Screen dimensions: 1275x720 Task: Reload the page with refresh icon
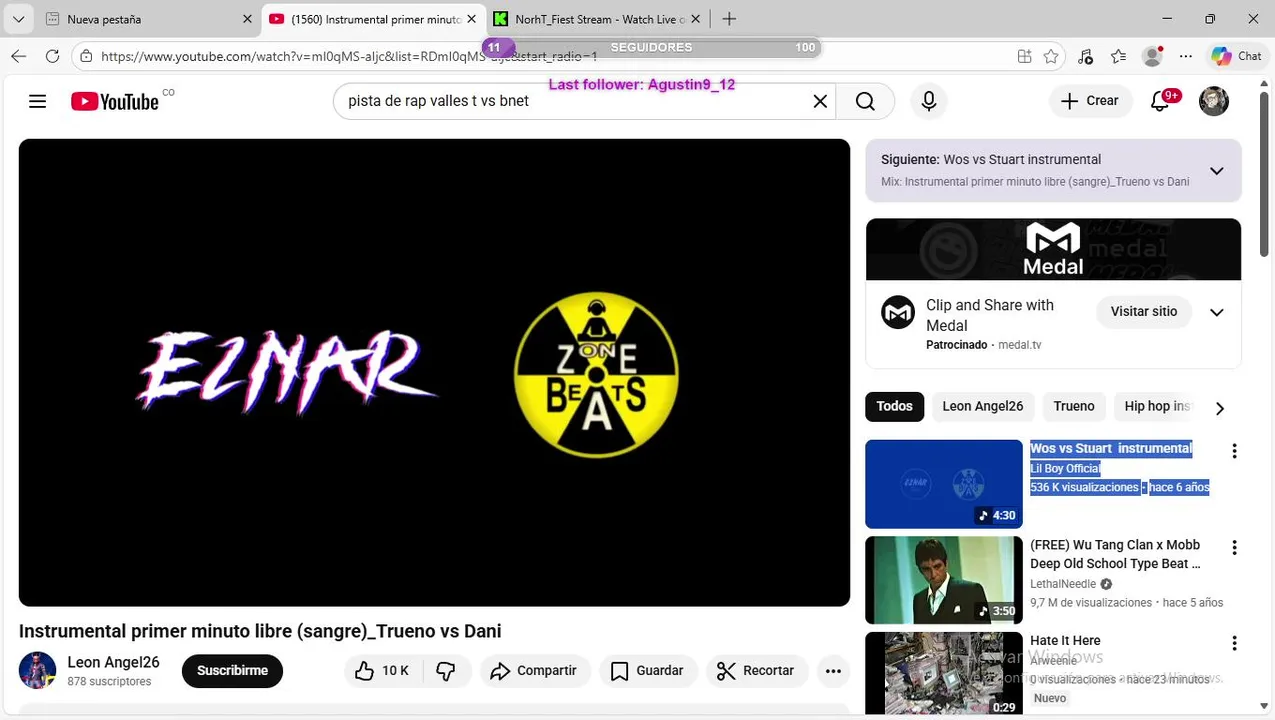(x=51, y=56)
